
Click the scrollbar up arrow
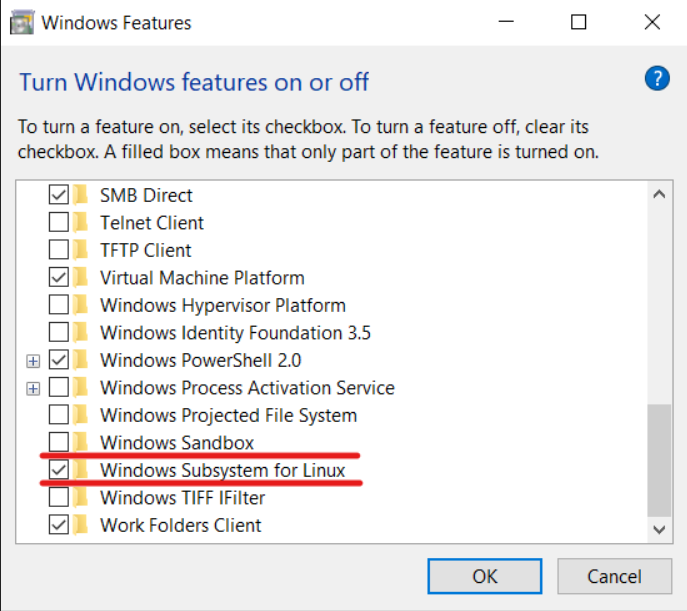tap(658, 195)
